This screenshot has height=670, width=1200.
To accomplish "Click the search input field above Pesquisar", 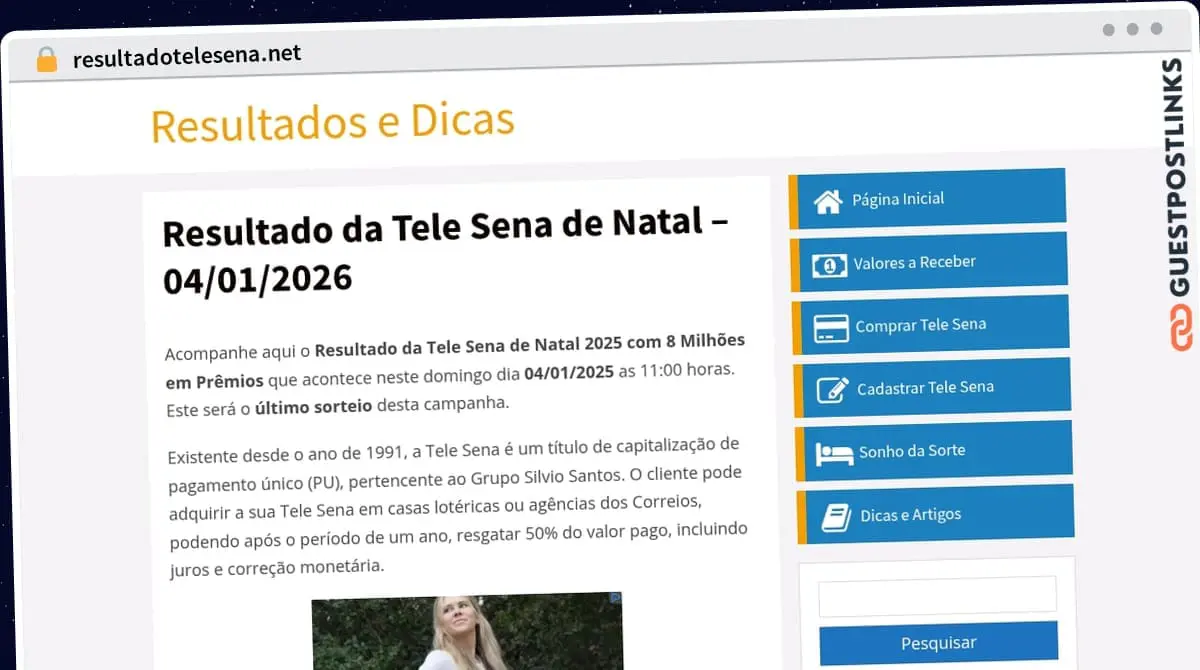I will 937,595.
